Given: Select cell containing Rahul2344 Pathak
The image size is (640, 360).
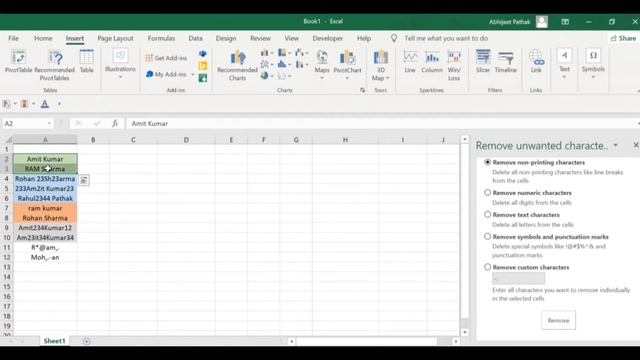Looking at the screenshot, I should [45, 198].
